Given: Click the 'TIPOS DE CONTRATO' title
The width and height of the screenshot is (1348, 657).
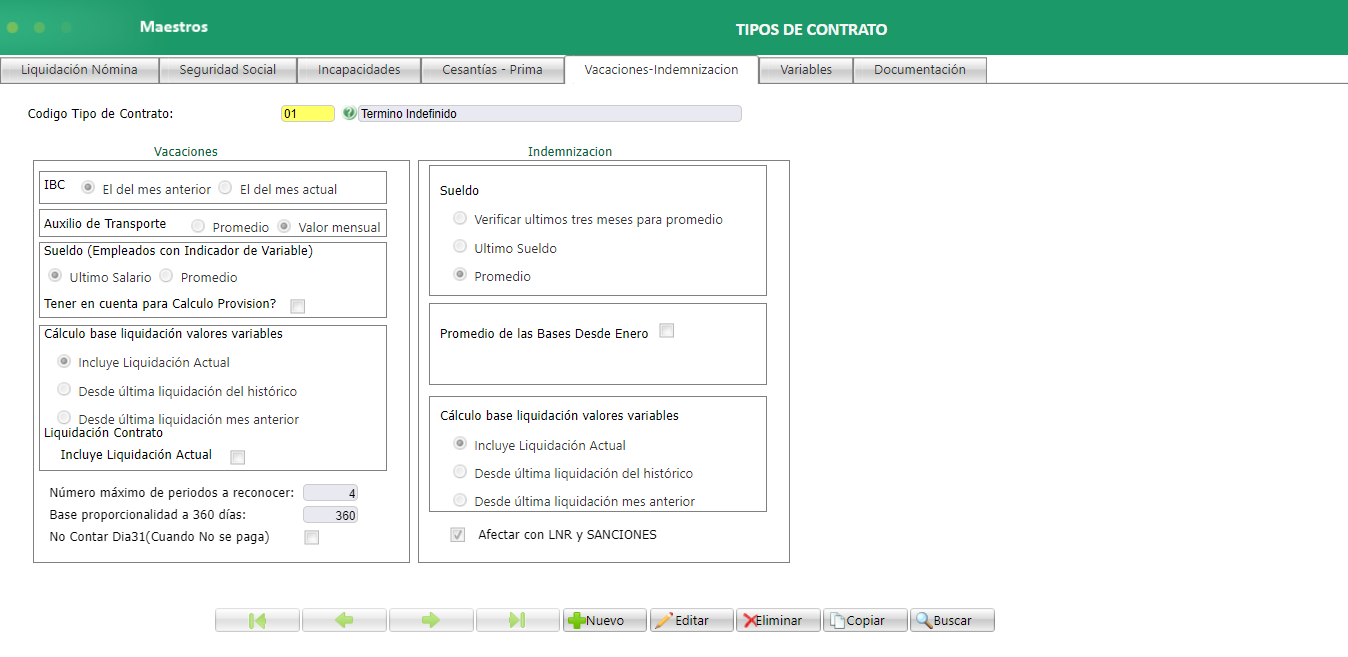Looking at the screenshot, I should (x=811, y=30).
